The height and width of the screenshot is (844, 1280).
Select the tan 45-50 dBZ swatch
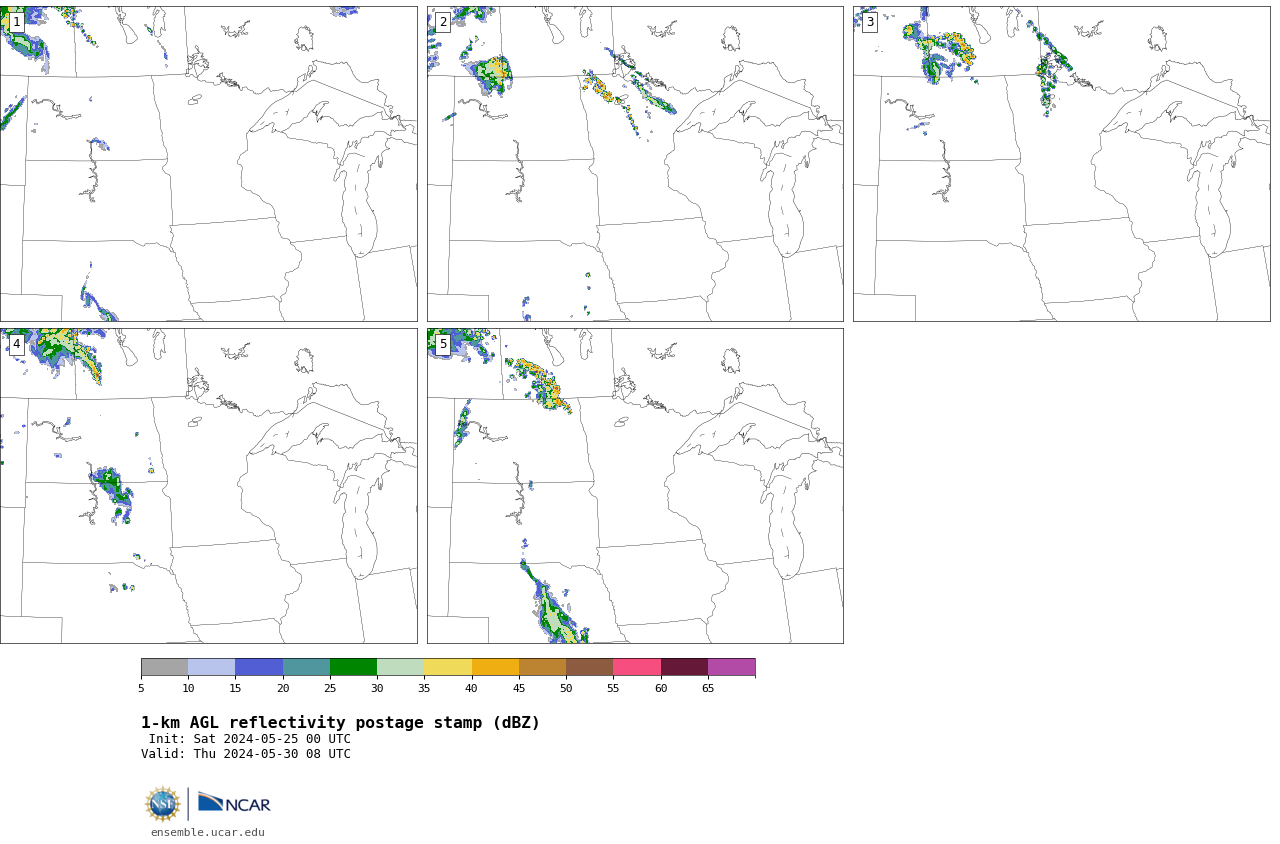[542, 667]
